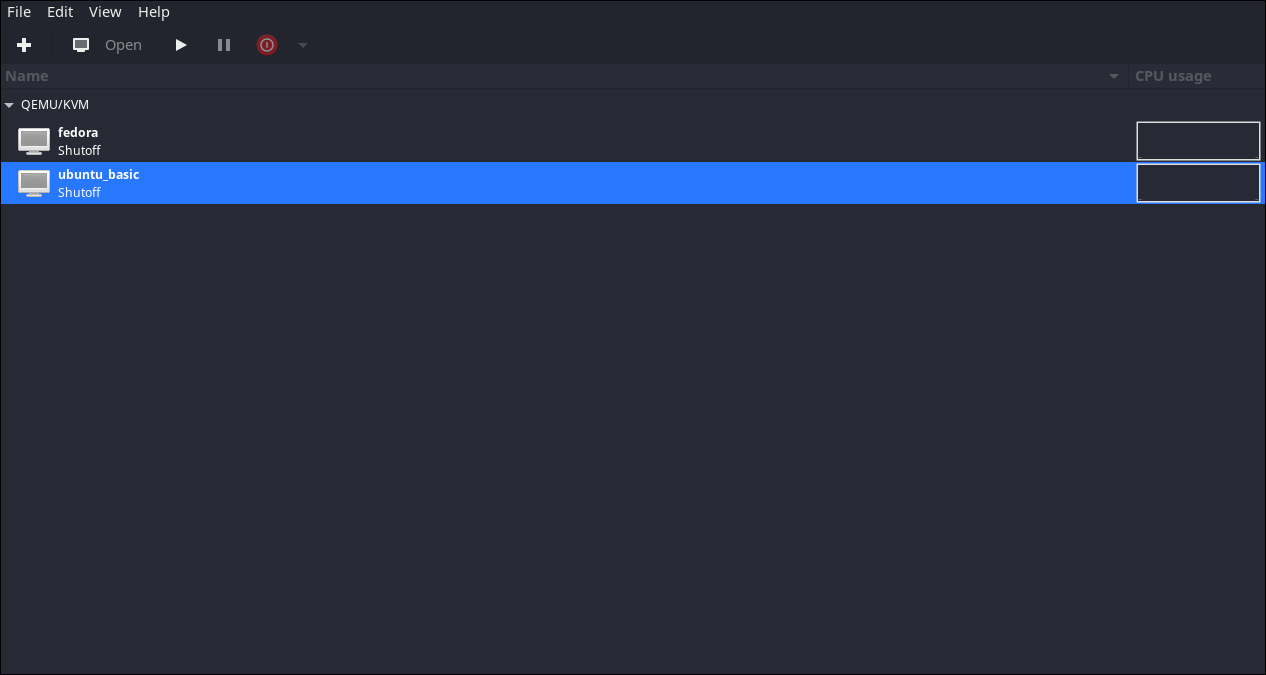Click the ubuntu_basic VM monitor icon

point(34,183)
